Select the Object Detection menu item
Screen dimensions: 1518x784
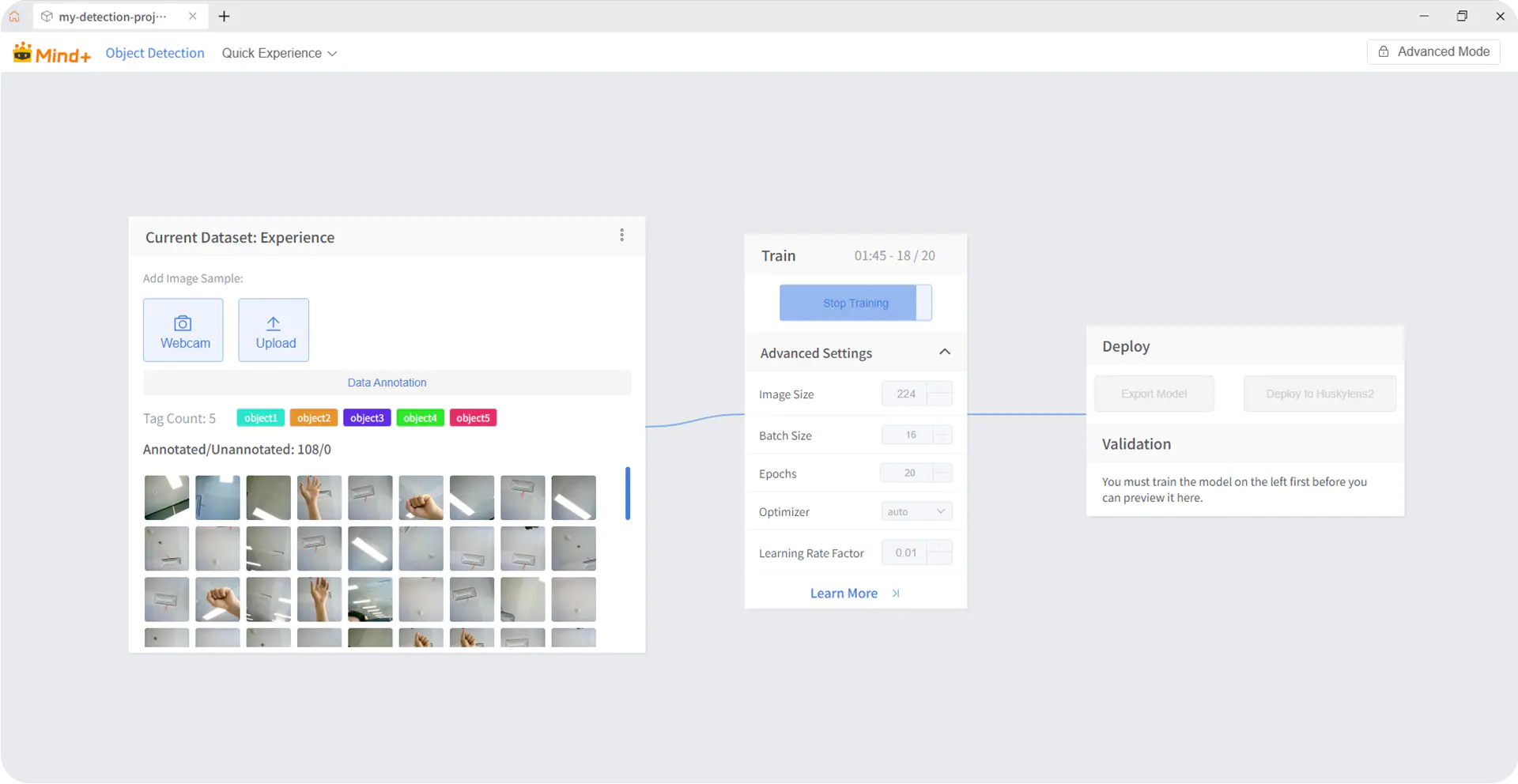pyautogui.click(x=155, y=54)
